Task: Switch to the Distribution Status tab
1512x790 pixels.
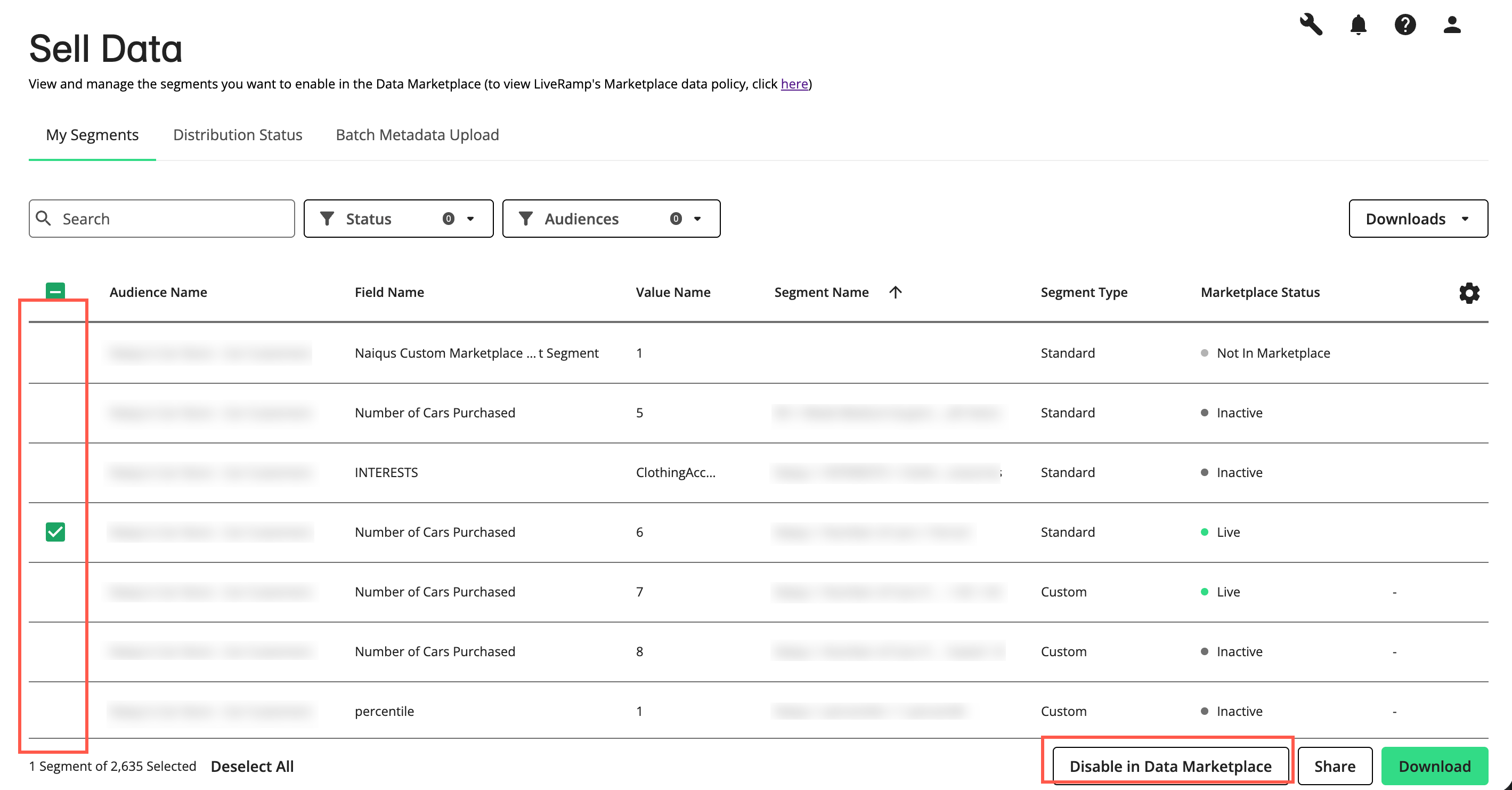Action: (x=238, y=134)
